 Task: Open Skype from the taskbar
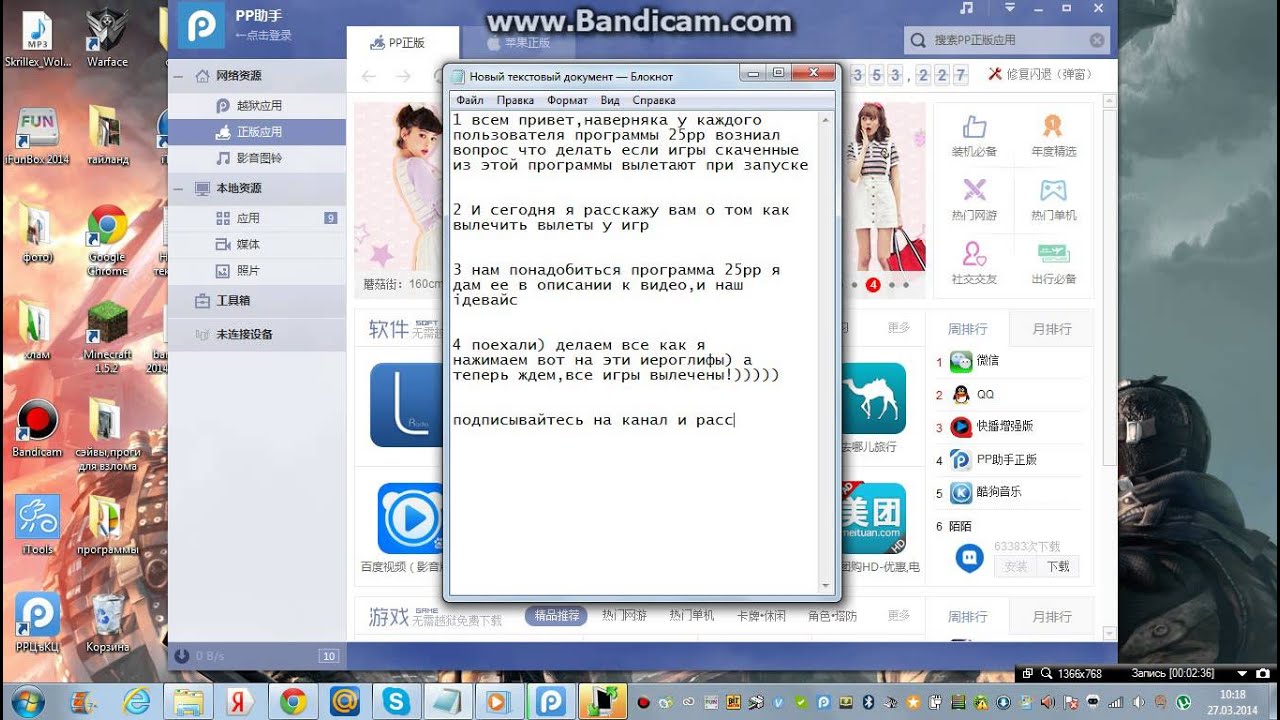(395, 701)
